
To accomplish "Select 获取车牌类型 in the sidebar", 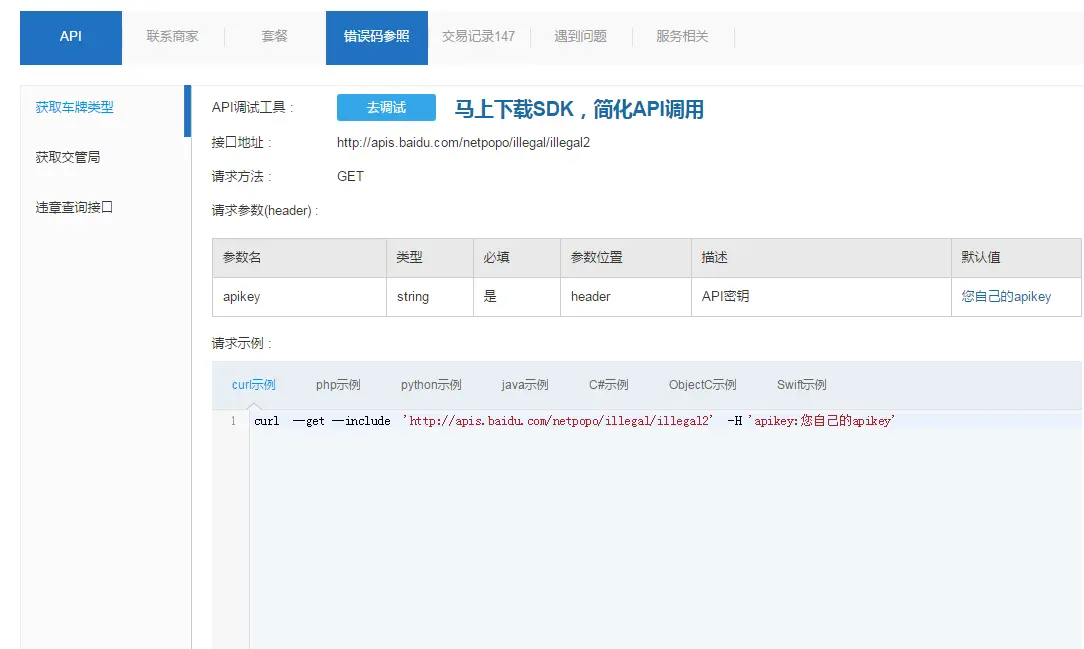I will [75, 107].
